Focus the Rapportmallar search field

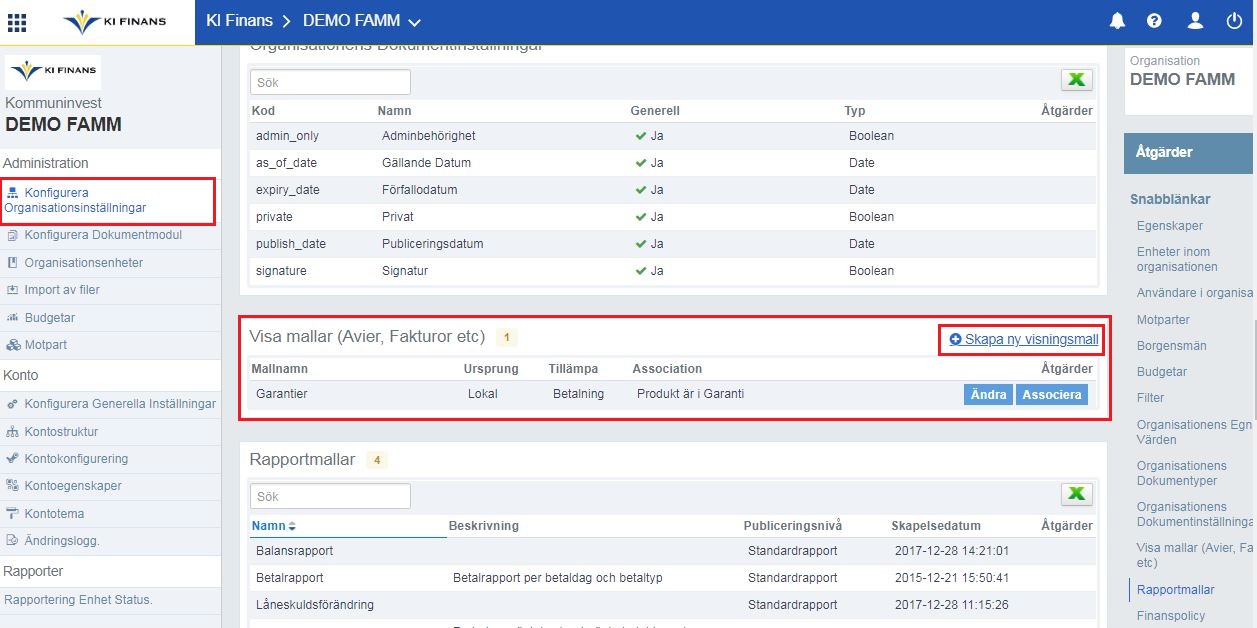pyautogui.click(x=330, y=496)
